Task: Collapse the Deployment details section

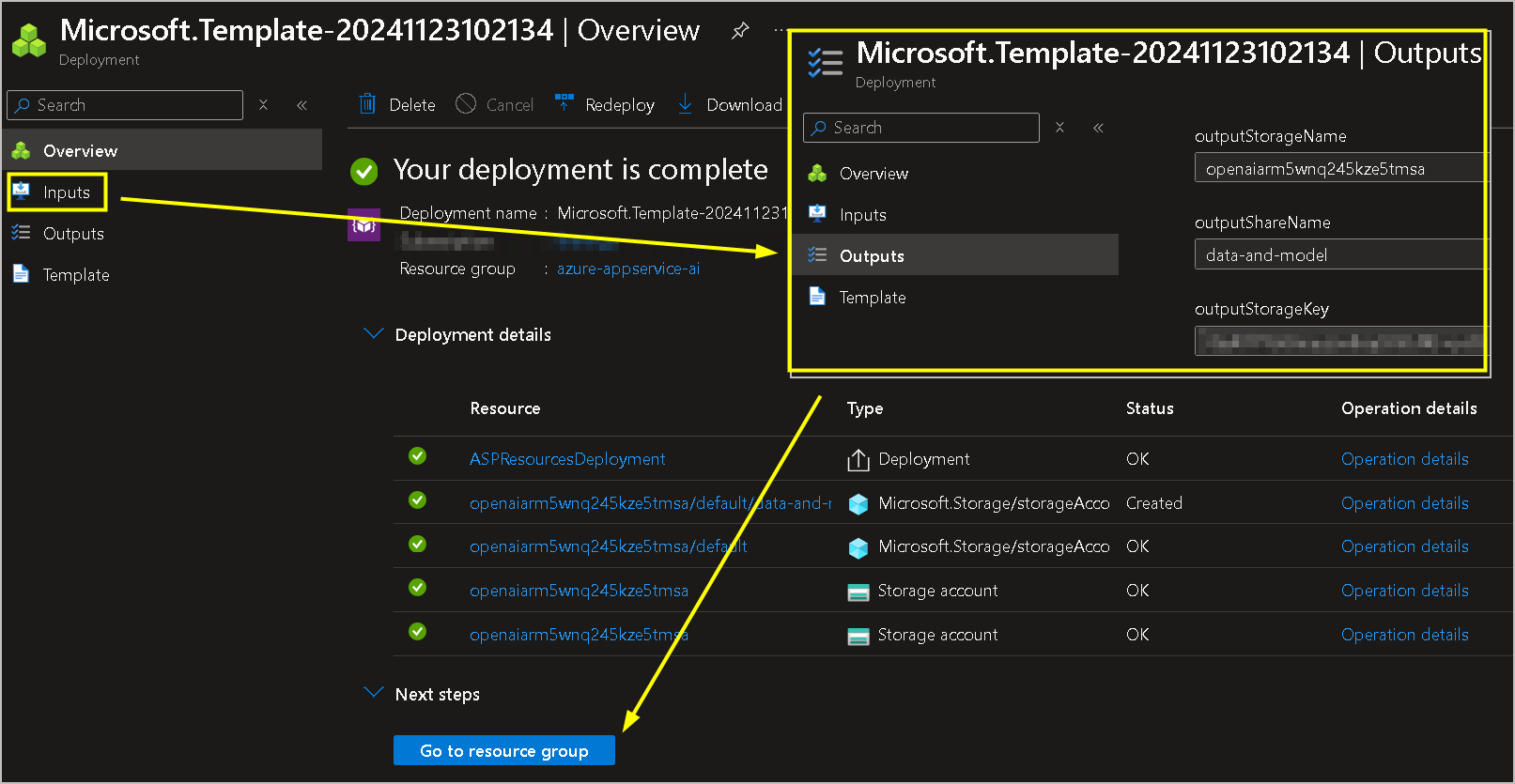Action: click(373, 334)
